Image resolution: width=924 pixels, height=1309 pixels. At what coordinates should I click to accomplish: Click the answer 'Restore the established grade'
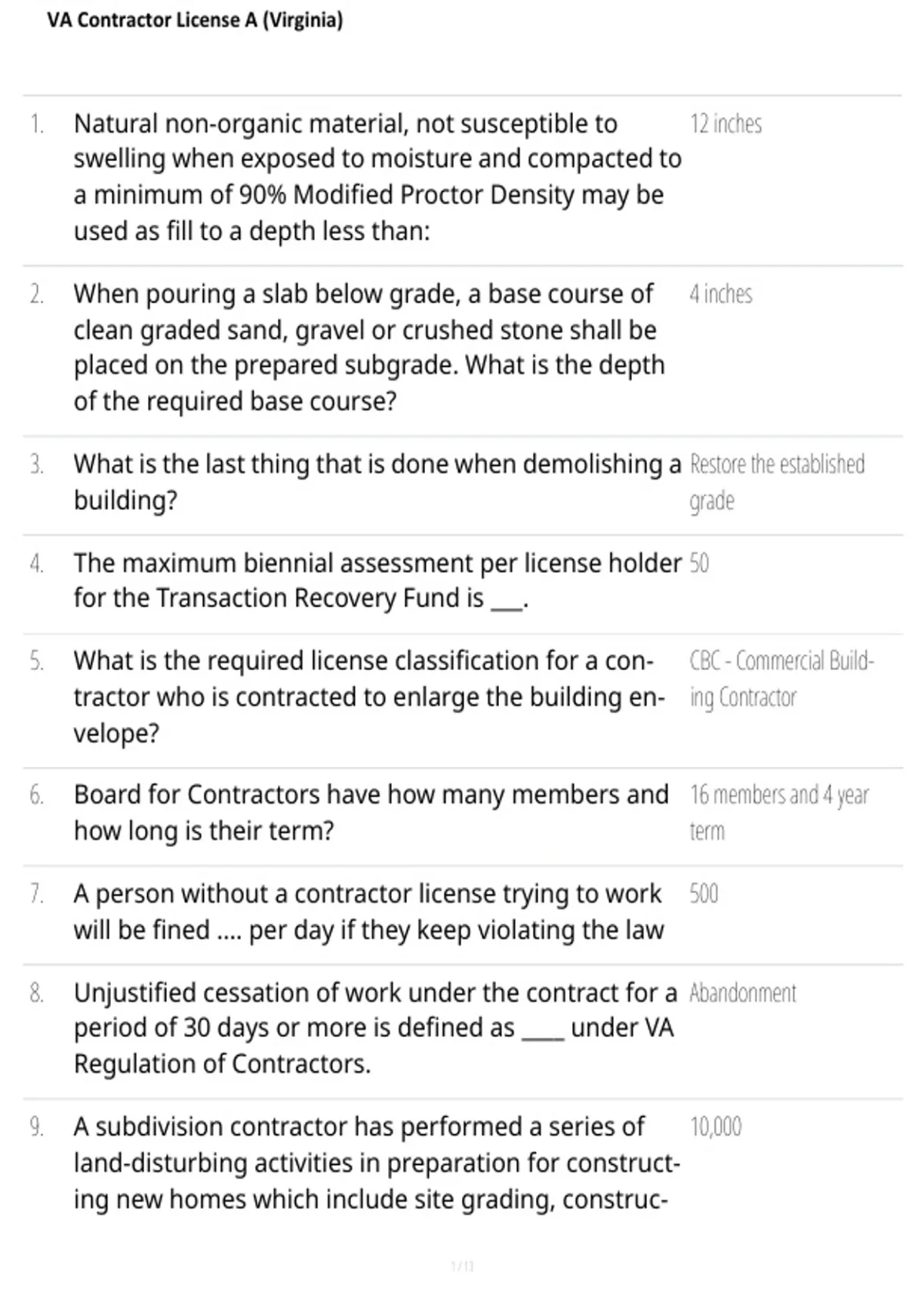[777, 482]
